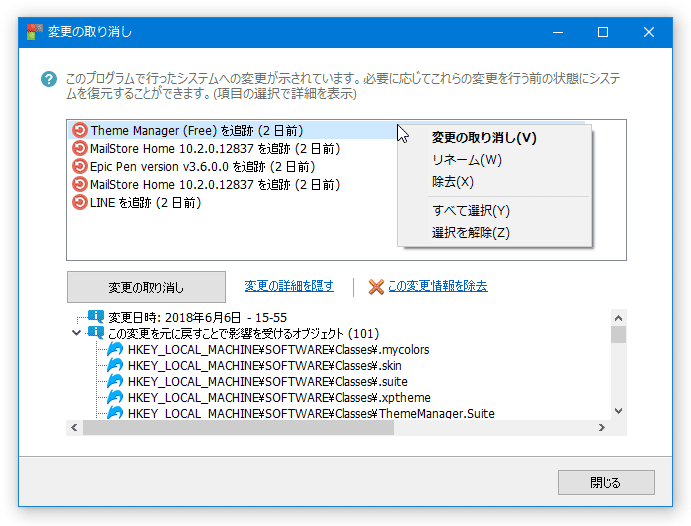The width and height of the screenshot is (691, 526).
Task: Click the 変更の取り消し button
Action: [x=146, y=287]
